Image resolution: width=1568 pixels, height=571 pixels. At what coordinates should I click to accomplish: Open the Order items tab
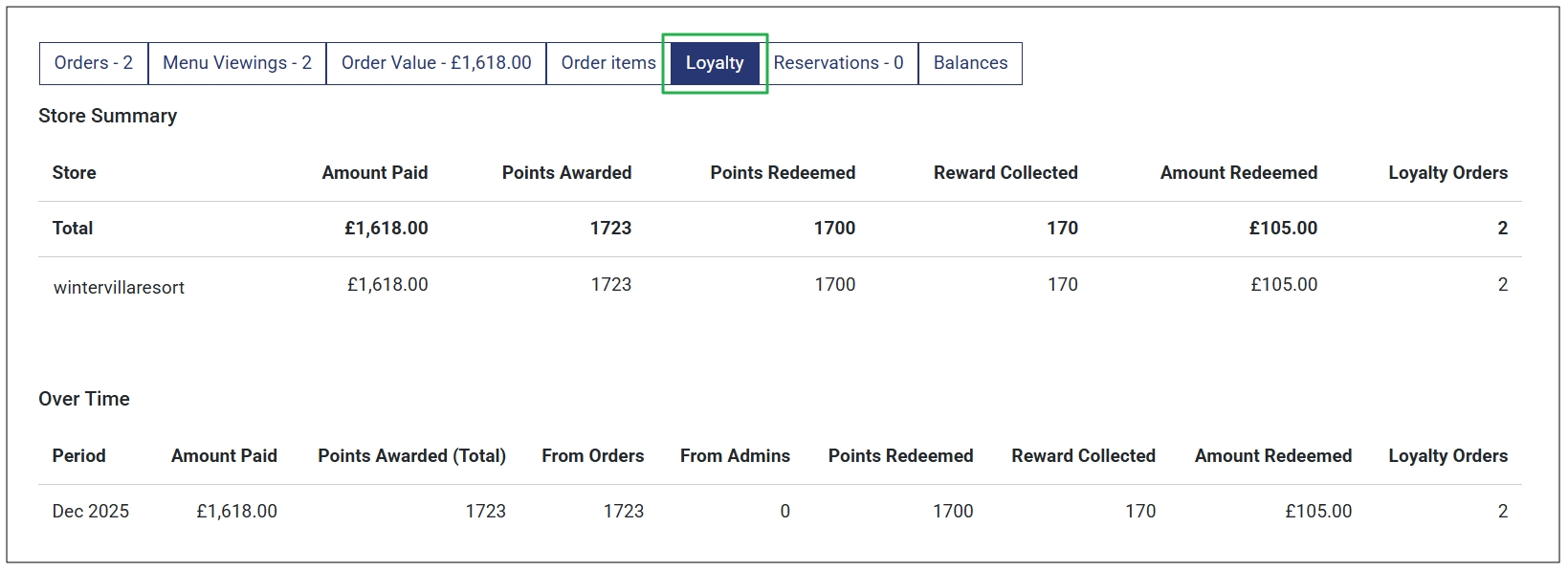click(607, 63)
